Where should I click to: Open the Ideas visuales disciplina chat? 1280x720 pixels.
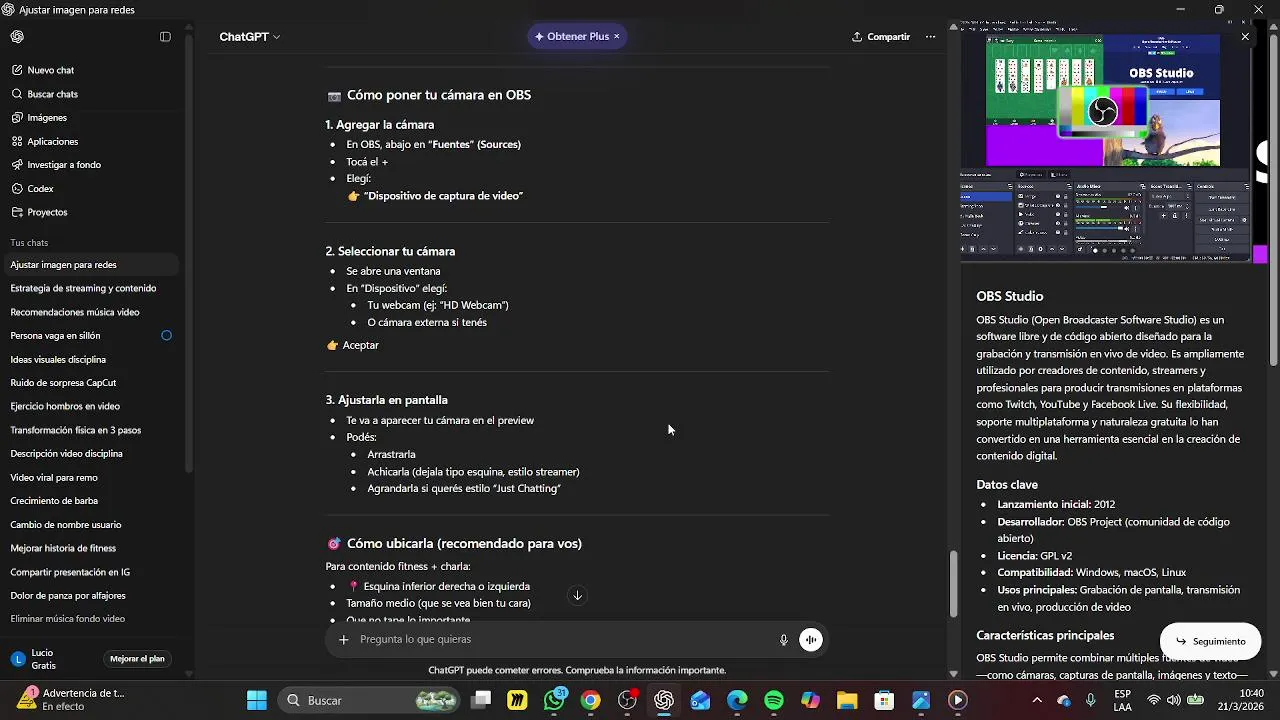58,360
